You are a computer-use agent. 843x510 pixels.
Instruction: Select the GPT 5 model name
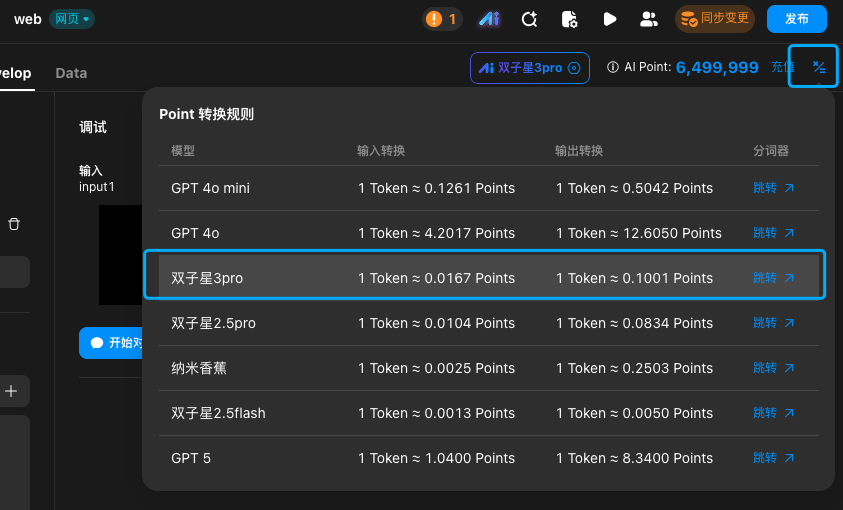click(x=191, y=458)
